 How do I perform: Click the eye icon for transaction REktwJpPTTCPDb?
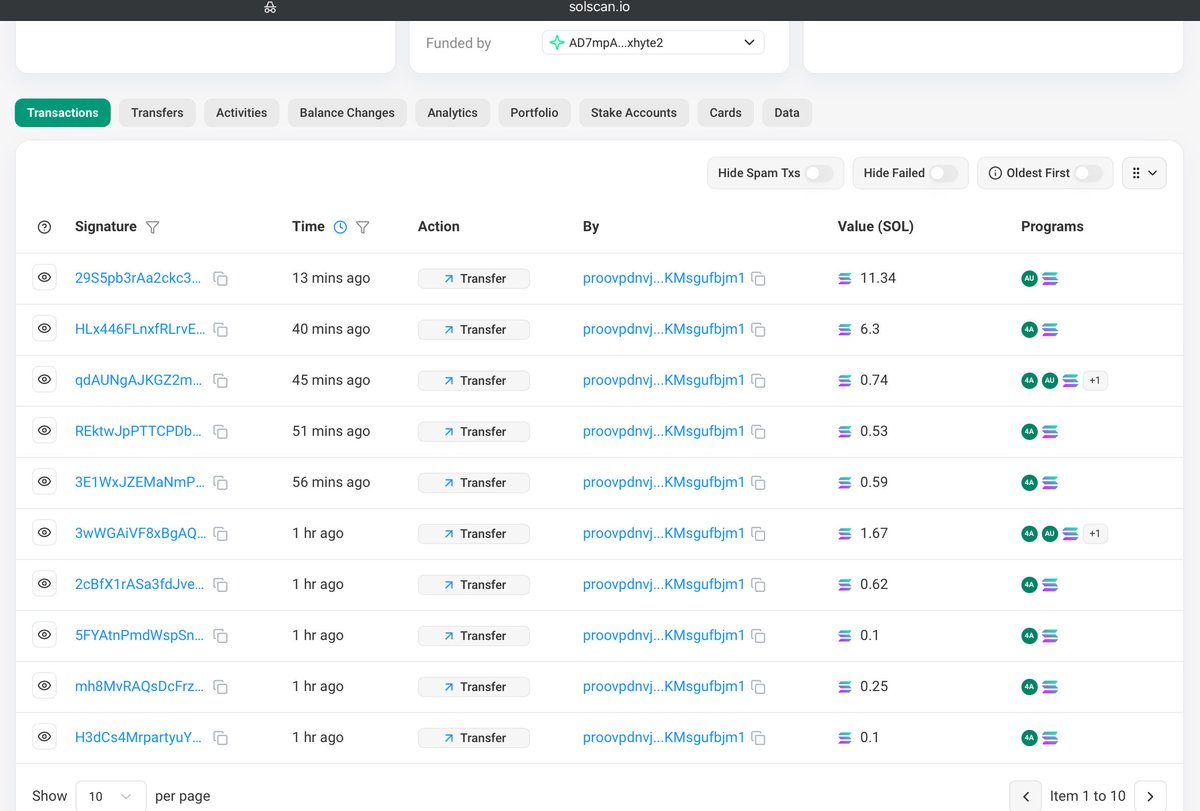tap(44, 431)
